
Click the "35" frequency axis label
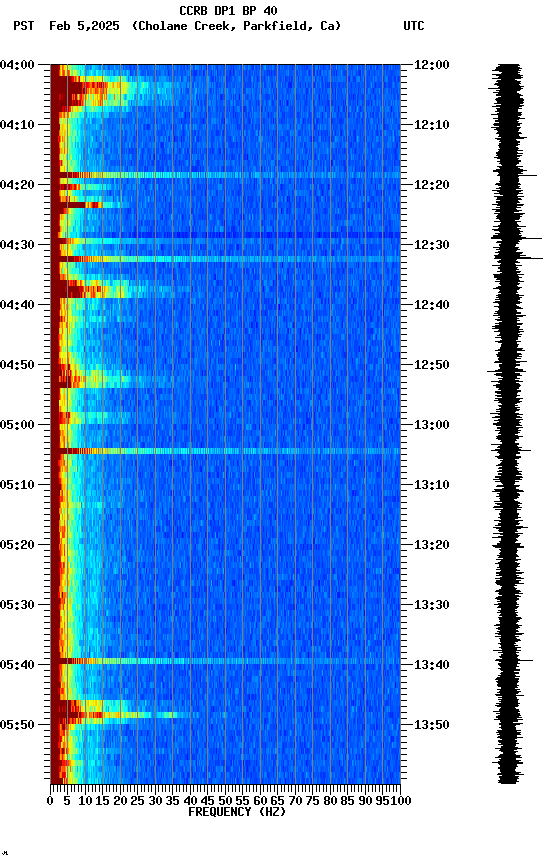[172, 802]
